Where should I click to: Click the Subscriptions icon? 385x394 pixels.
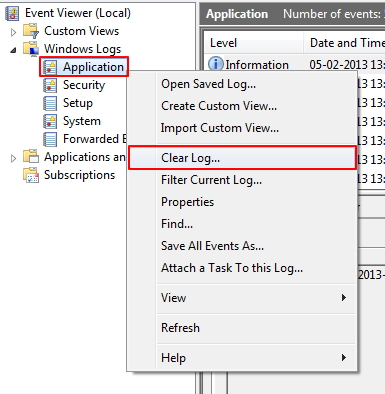31,175
